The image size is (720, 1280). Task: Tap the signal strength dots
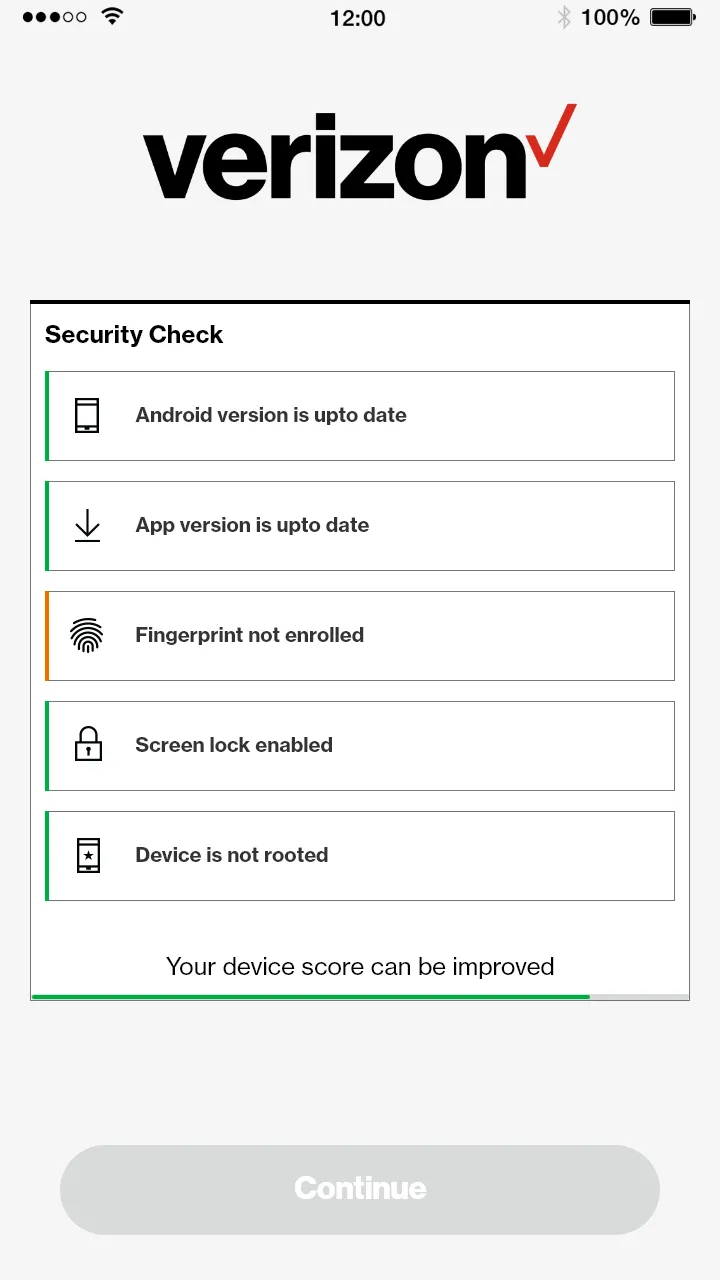(x=54, y=17)
